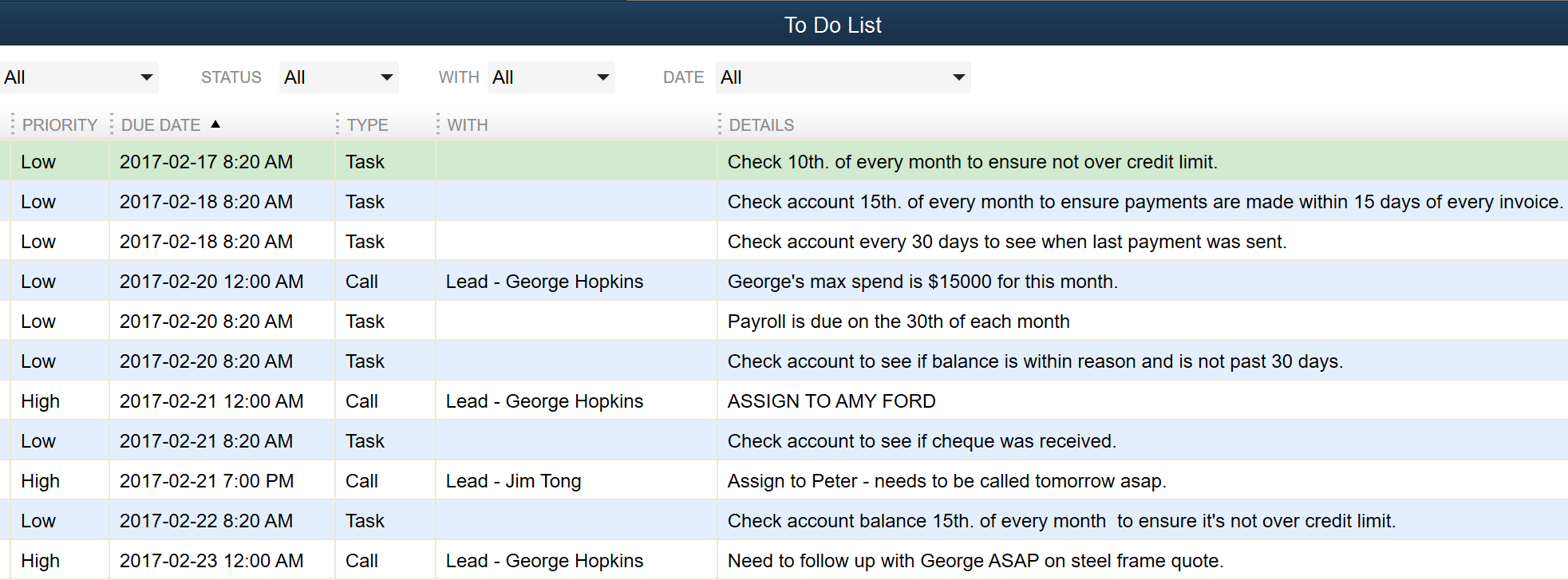Select 'Check account balance 15th' details

point(1061,521)
